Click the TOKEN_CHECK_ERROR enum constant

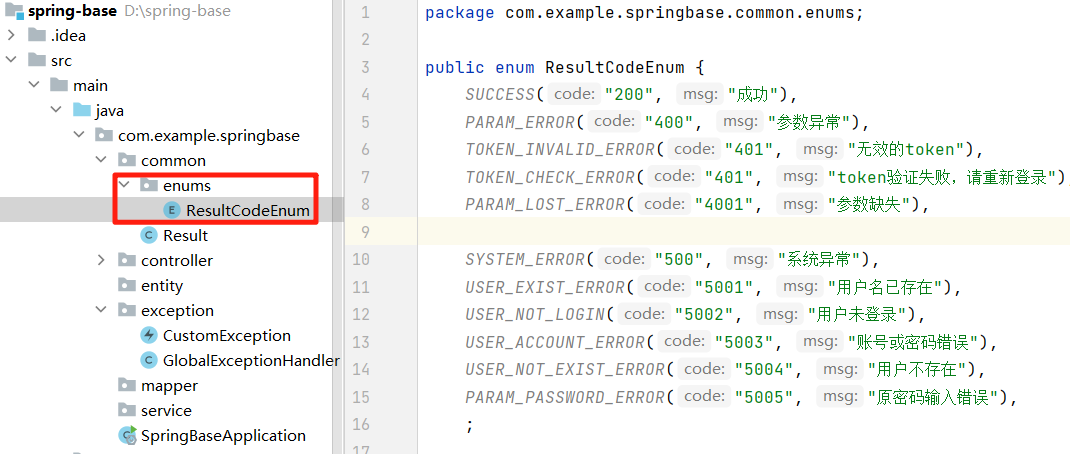pos(550,178)
